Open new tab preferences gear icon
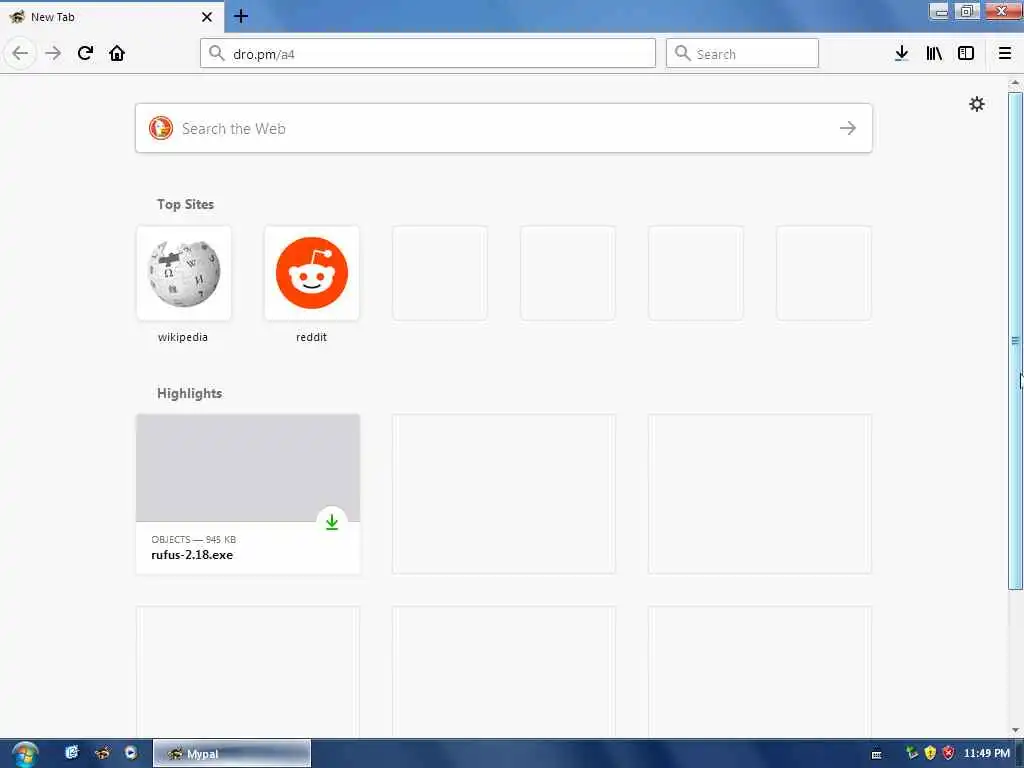This screenshot has width=1024, height=768. (976, 104)
